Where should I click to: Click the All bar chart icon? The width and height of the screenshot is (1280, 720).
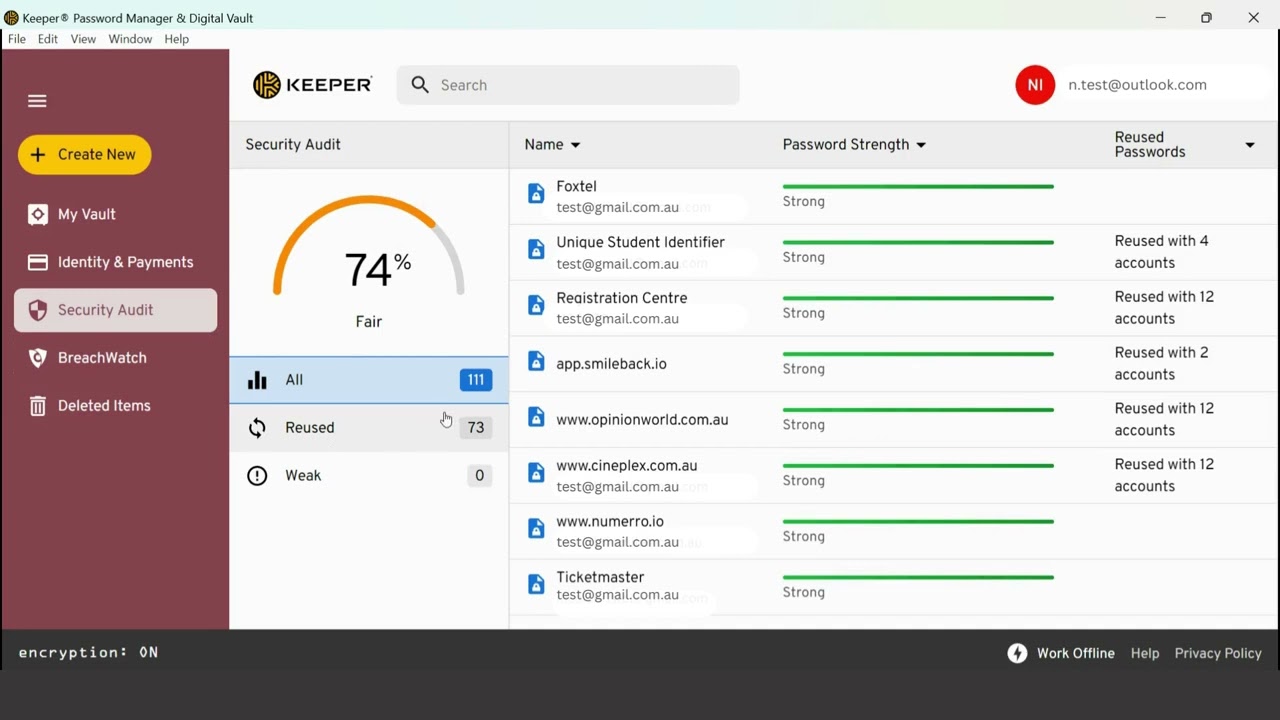257,380
